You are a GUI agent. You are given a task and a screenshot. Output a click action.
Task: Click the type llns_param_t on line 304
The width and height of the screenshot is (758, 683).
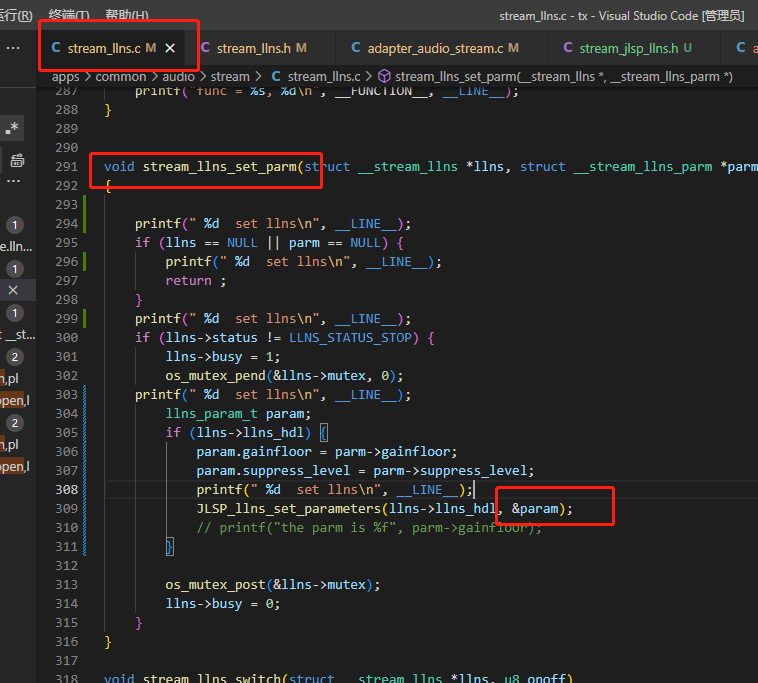[211, 414]
